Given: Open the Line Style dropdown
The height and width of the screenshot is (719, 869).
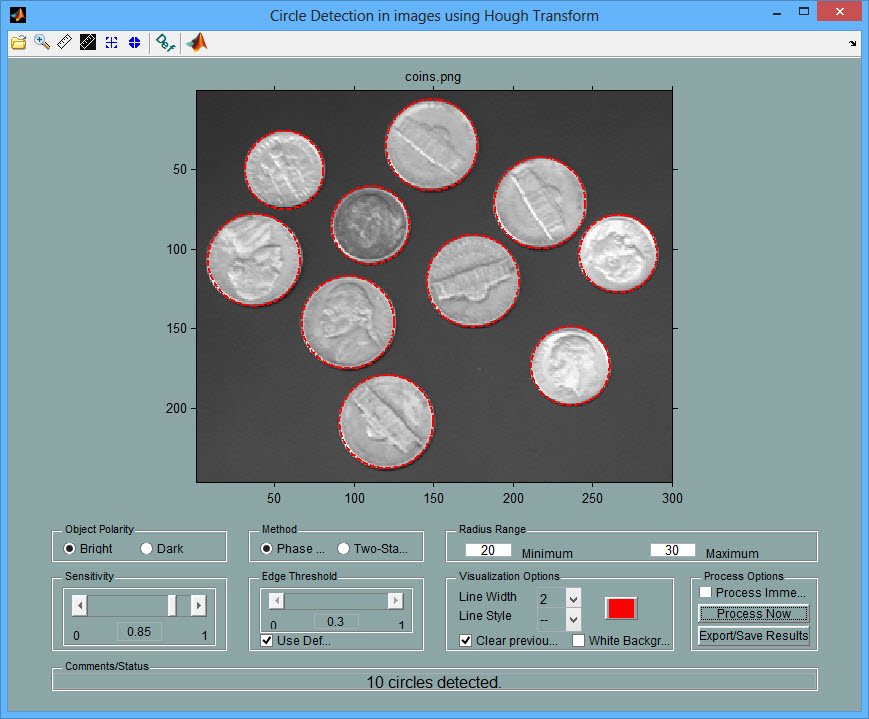Looking at the screenshot, I should click(573, 619).
